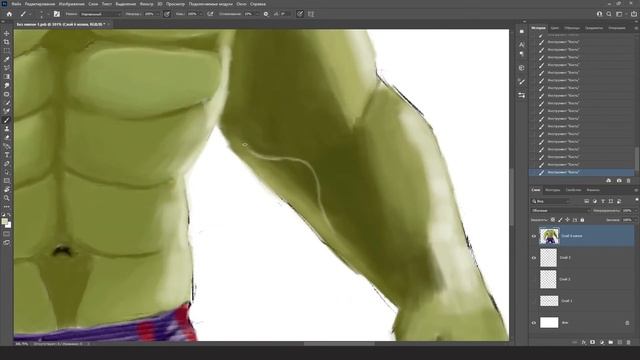Create a new group folder icon
The image size is (640, 360).
tap(611, 342)
